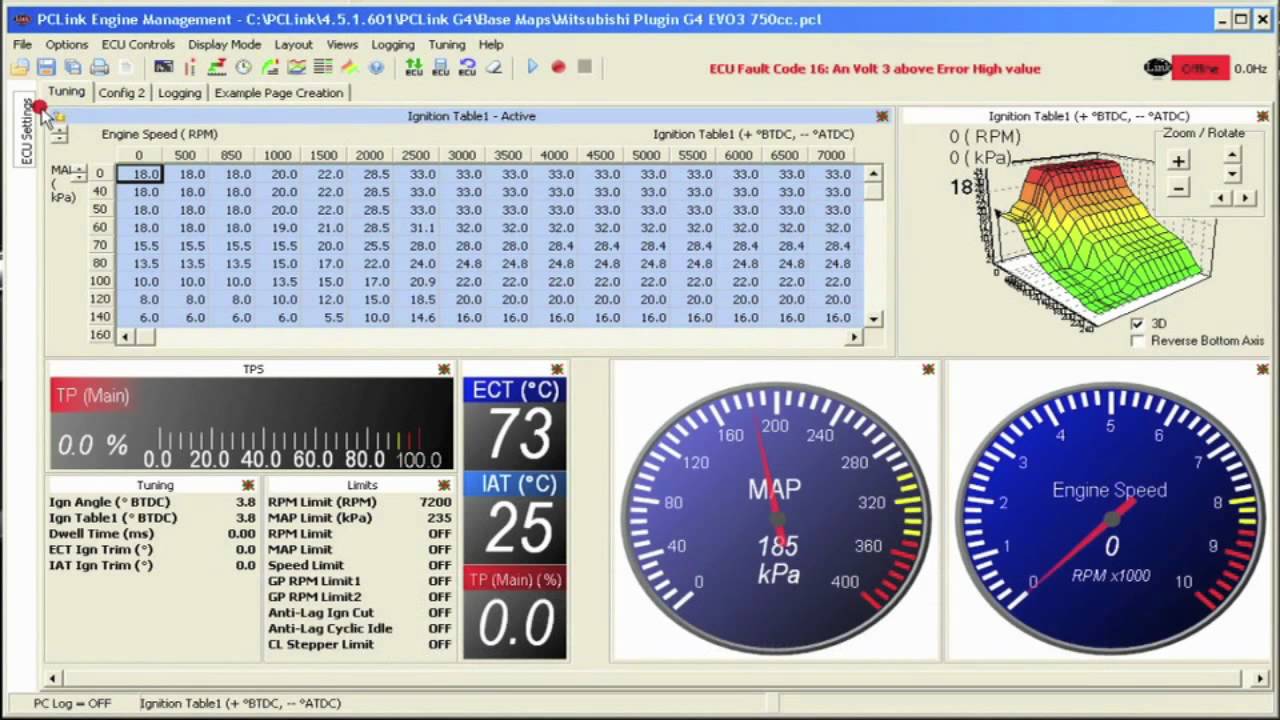Image resolution: width=1280 pixels, height=720 pixels.
Task: Click the eraser icon in toolbar
Action: click(494, 67)
